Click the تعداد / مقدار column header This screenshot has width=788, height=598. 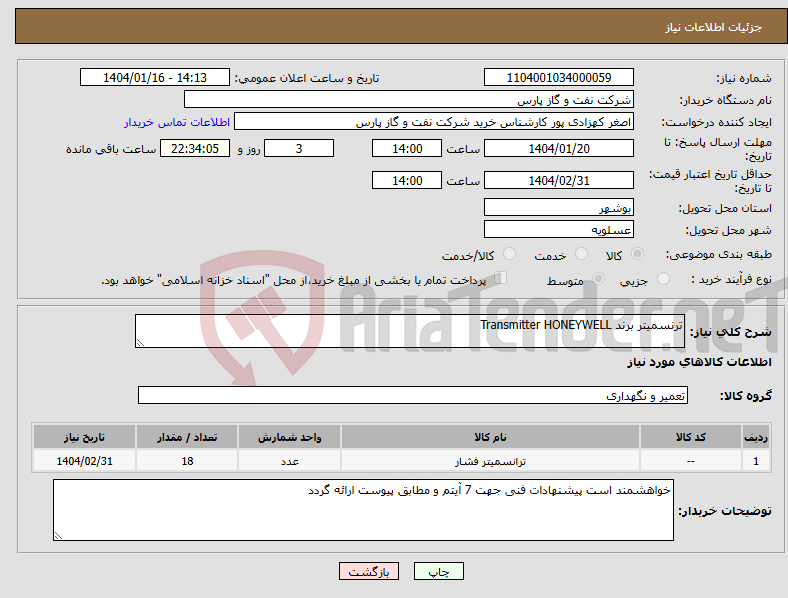tap(187, 437)
